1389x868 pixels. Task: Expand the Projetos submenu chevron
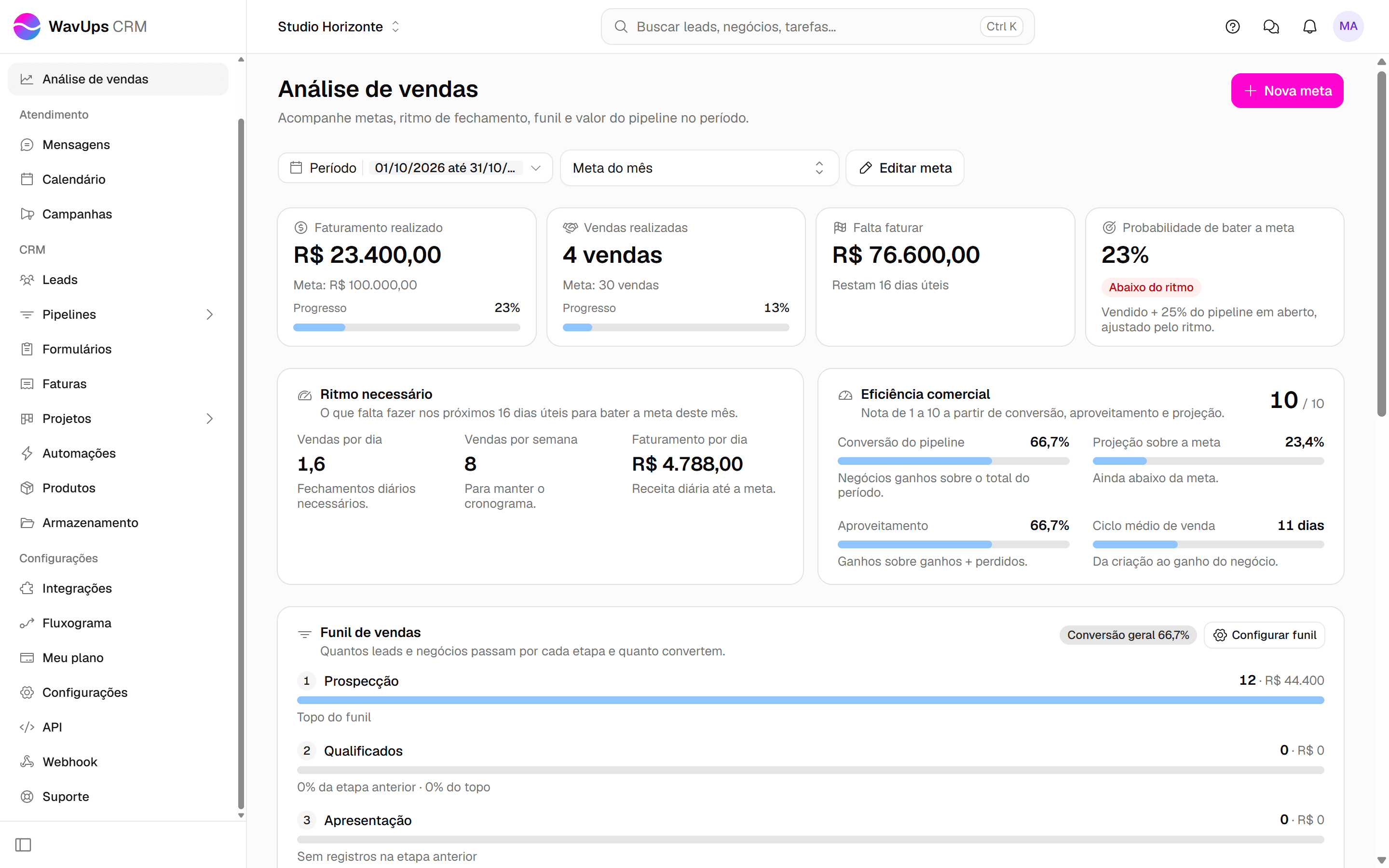click(x=209, y=419)
